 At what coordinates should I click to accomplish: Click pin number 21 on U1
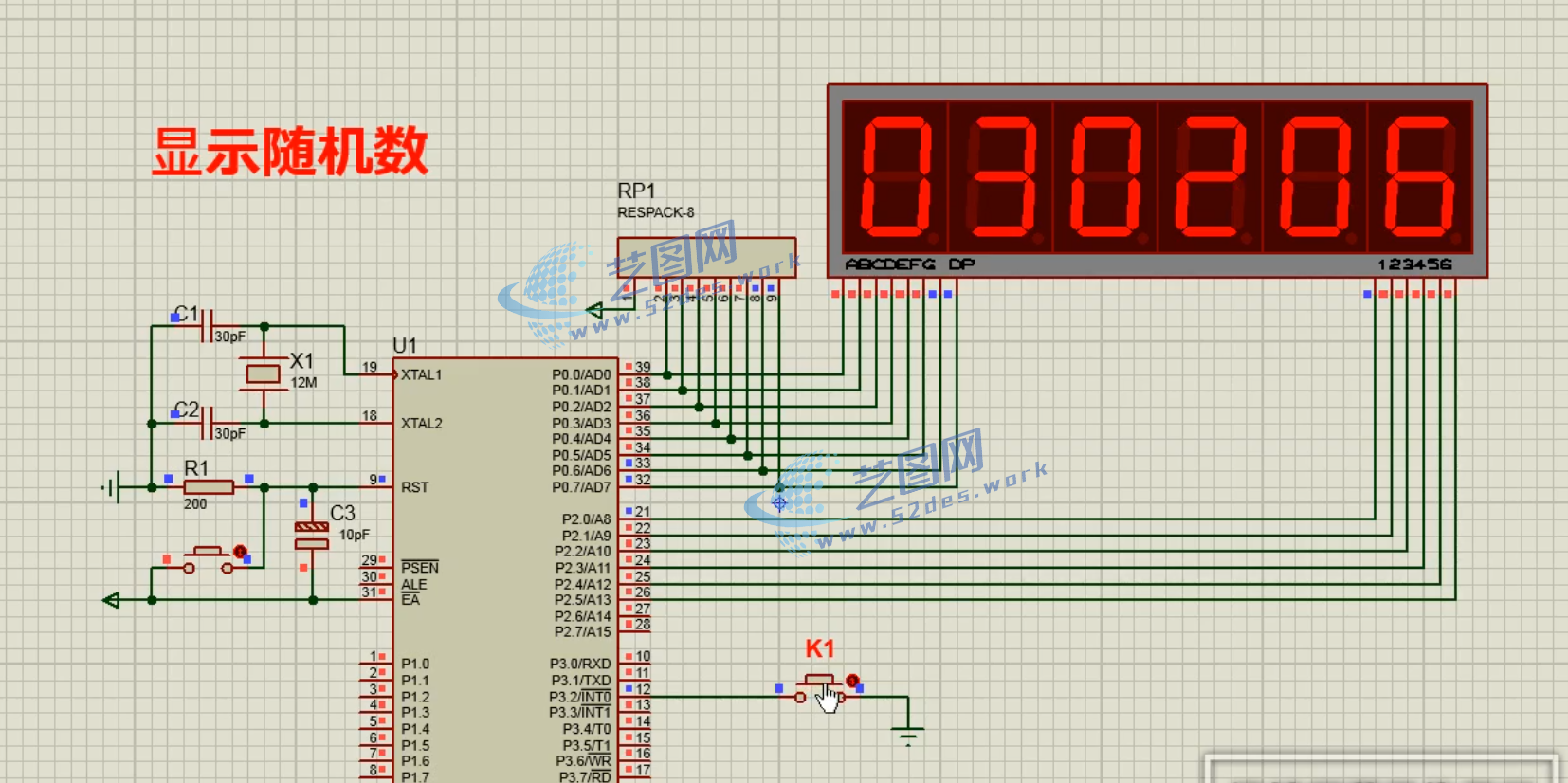pyautogui.click(x=643, y=512)
